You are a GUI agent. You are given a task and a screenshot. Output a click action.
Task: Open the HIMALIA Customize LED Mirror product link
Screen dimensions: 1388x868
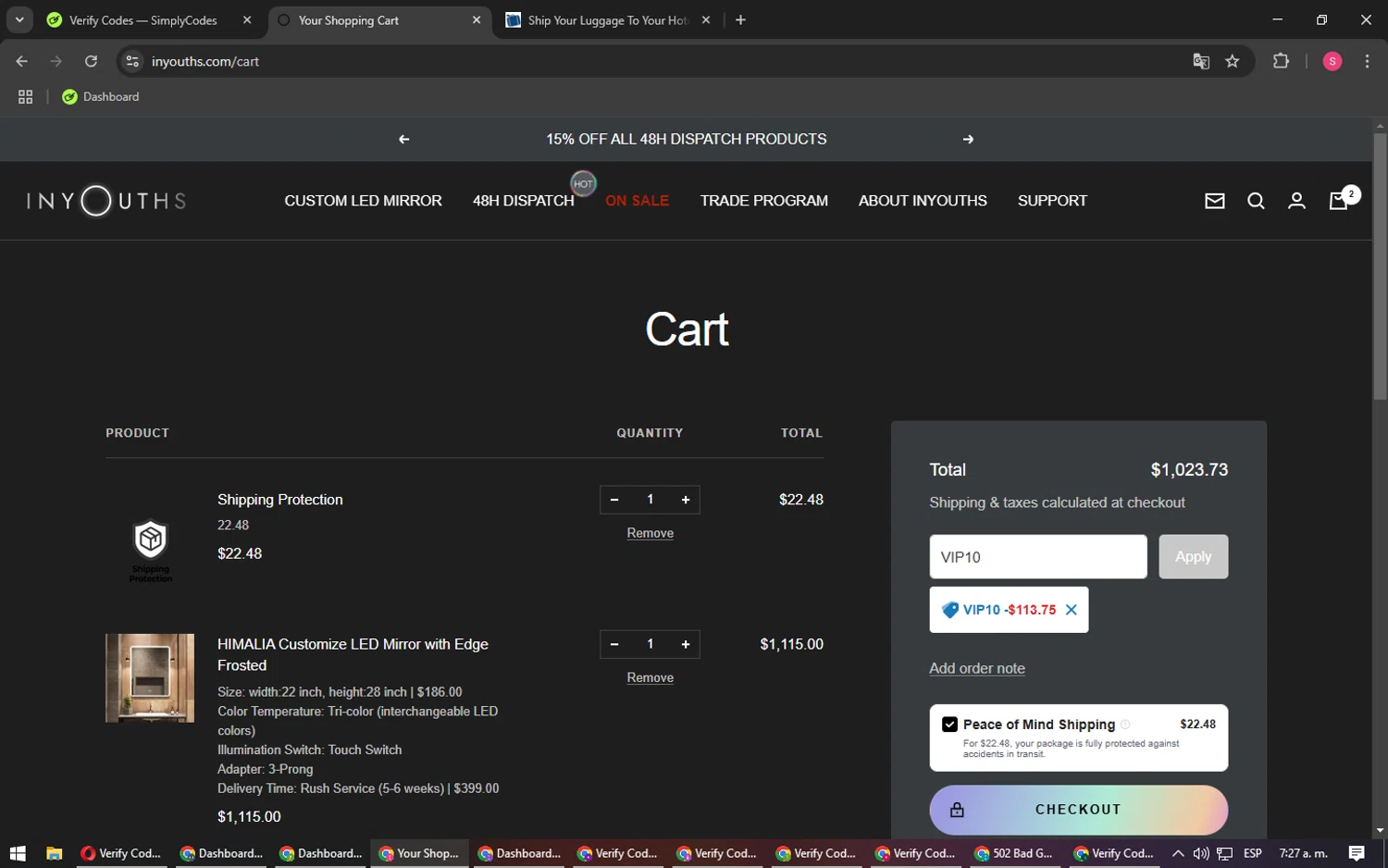353,654
